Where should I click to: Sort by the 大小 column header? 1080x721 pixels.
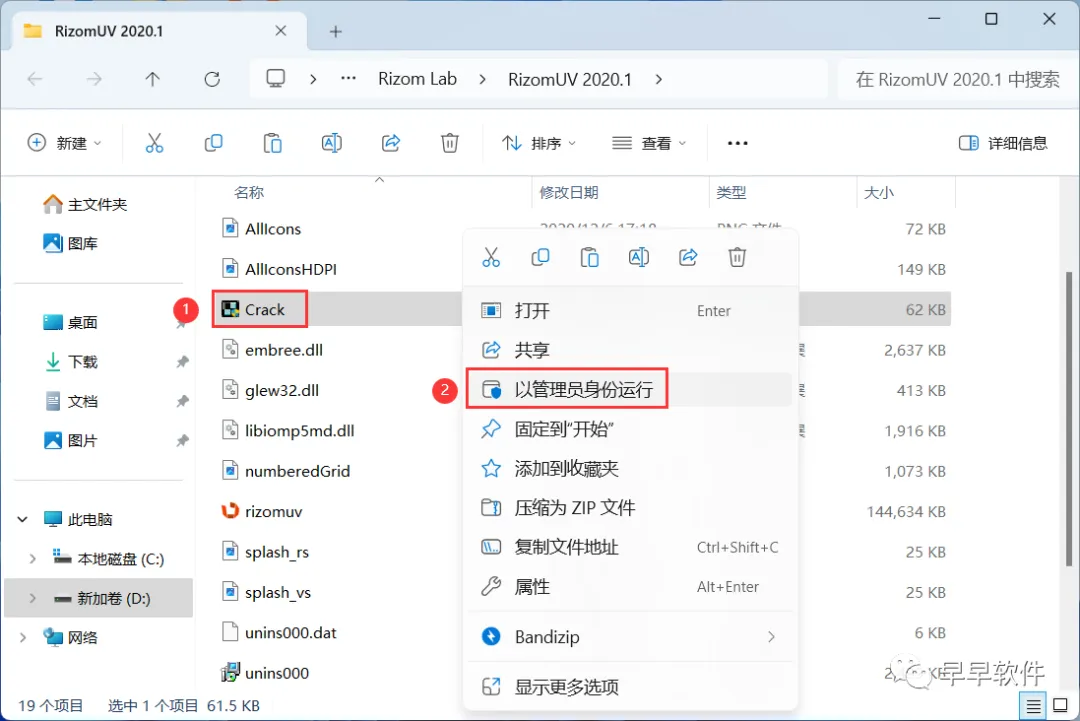point(879,192)
